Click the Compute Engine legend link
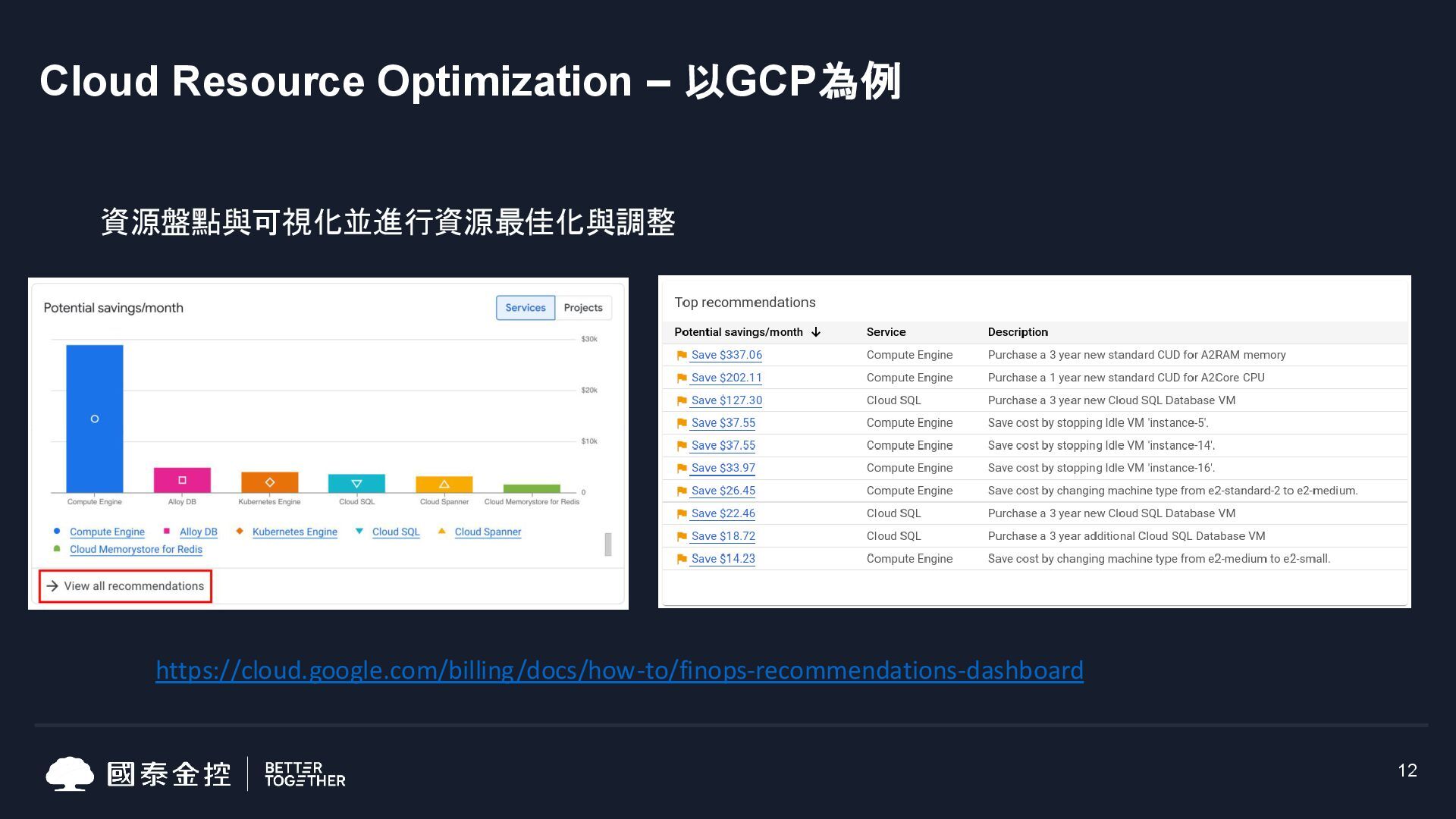The width and height of the screenshot is (1456, 819). [x=107, y=532]
